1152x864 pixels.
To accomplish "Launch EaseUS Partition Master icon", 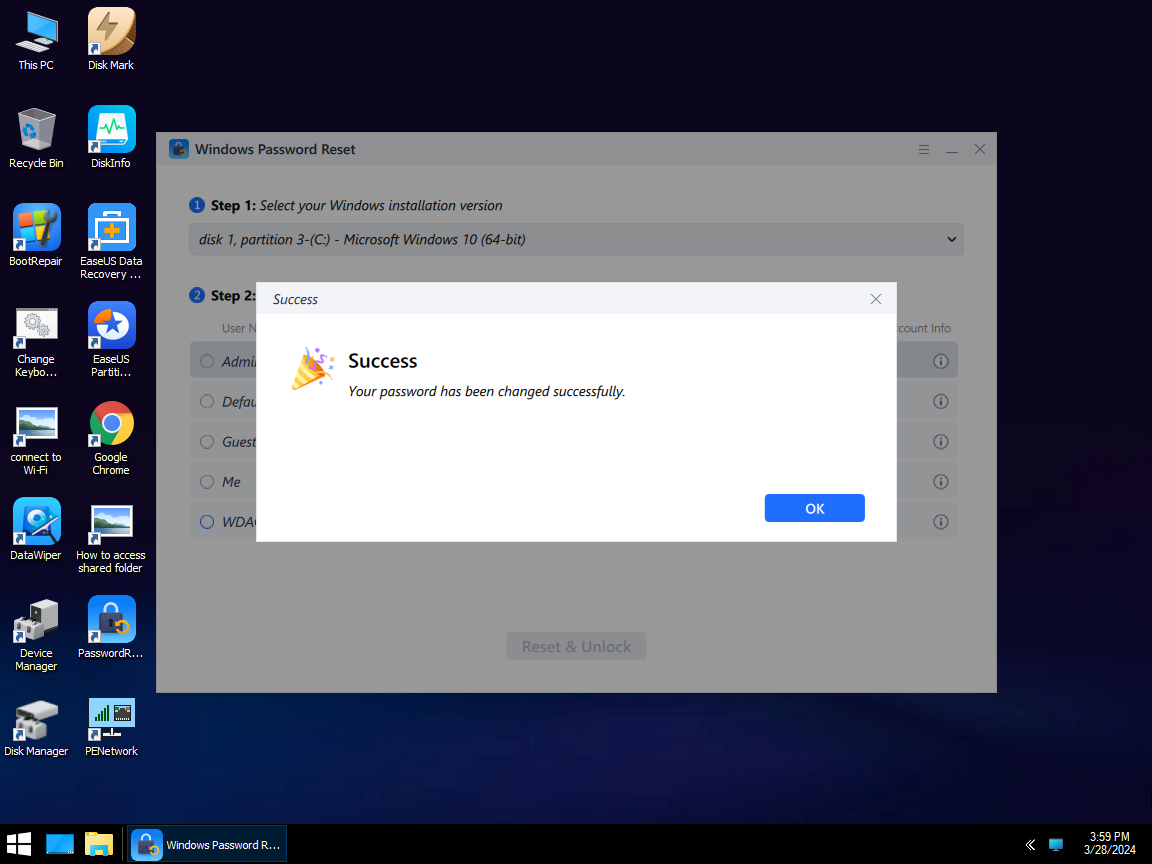I will [x=111, y=327].
